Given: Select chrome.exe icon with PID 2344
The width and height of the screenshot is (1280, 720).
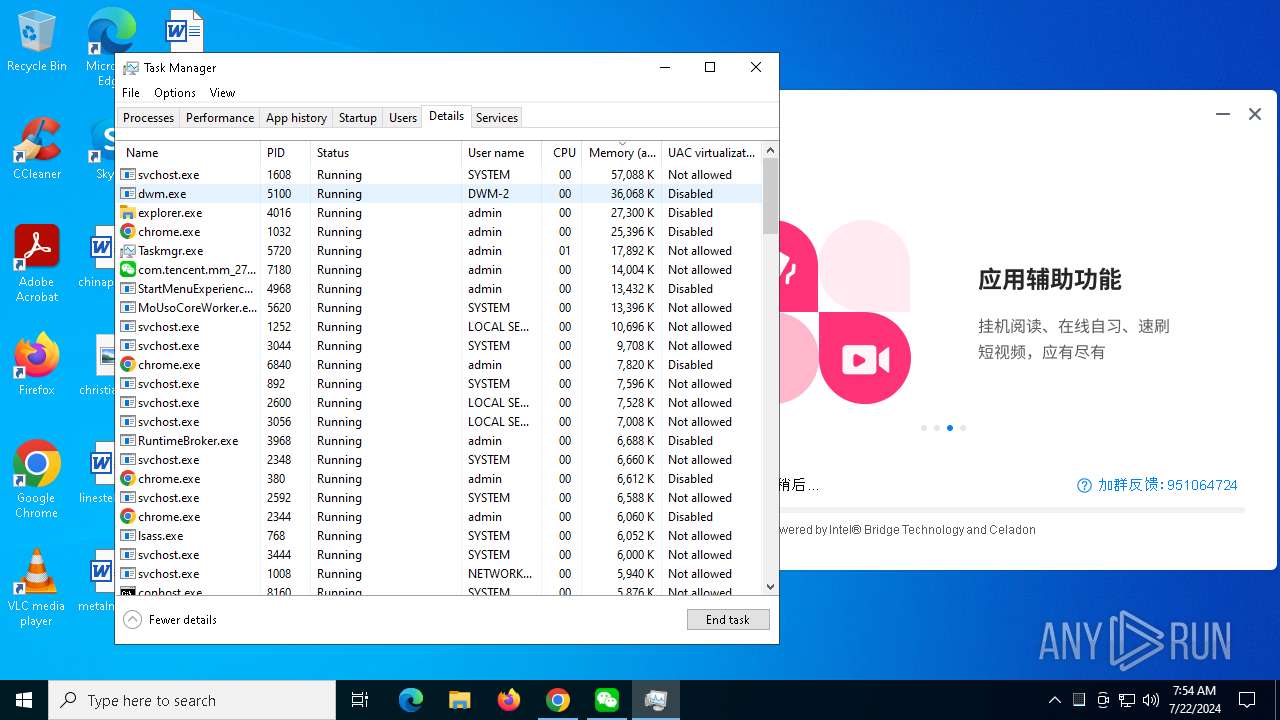Looking at the screenshot, I should (x=128, y=517).
